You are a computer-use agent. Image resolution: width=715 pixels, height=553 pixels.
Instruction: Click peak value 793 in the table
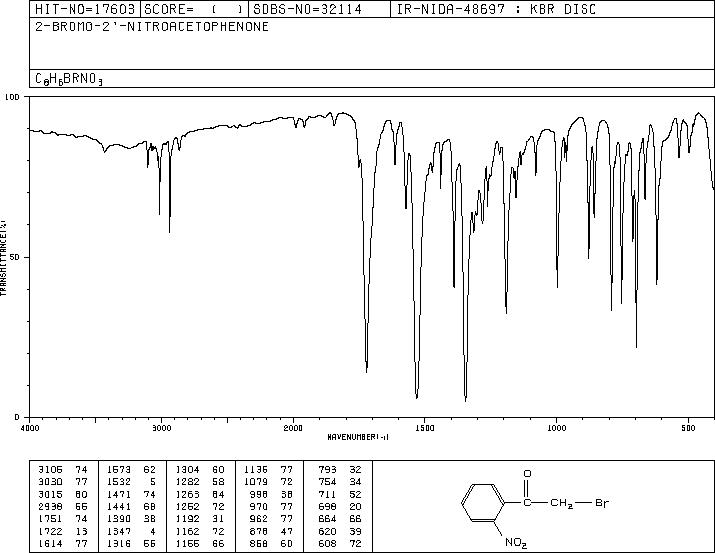tap(327, 470)
